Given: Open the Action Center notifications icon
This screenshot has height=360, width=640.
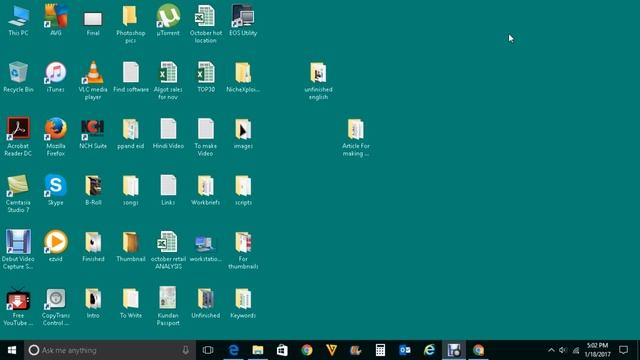Looking at the screenshot, I should click(623, 350).
